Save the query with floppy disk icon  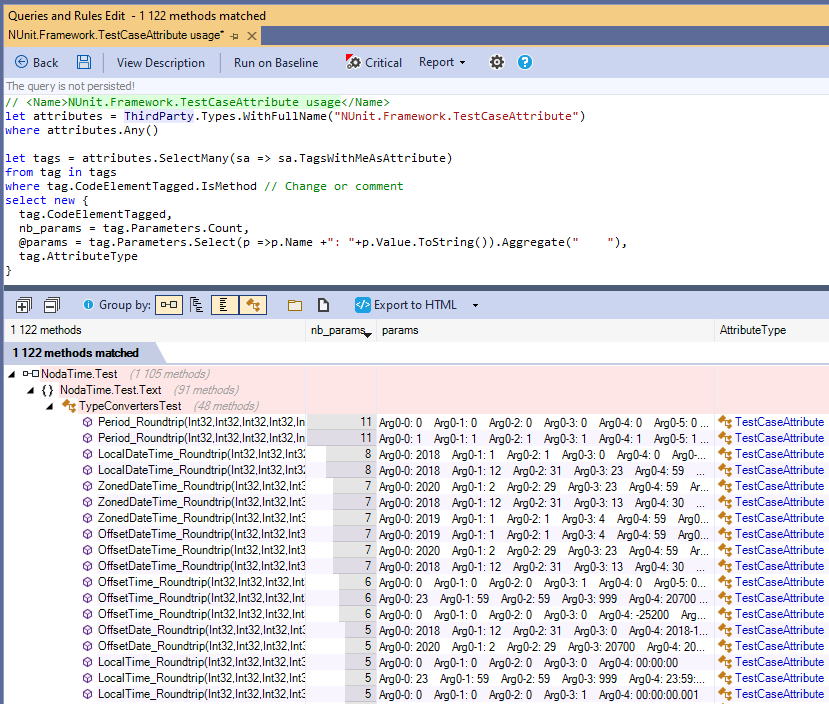pos(84,62)
